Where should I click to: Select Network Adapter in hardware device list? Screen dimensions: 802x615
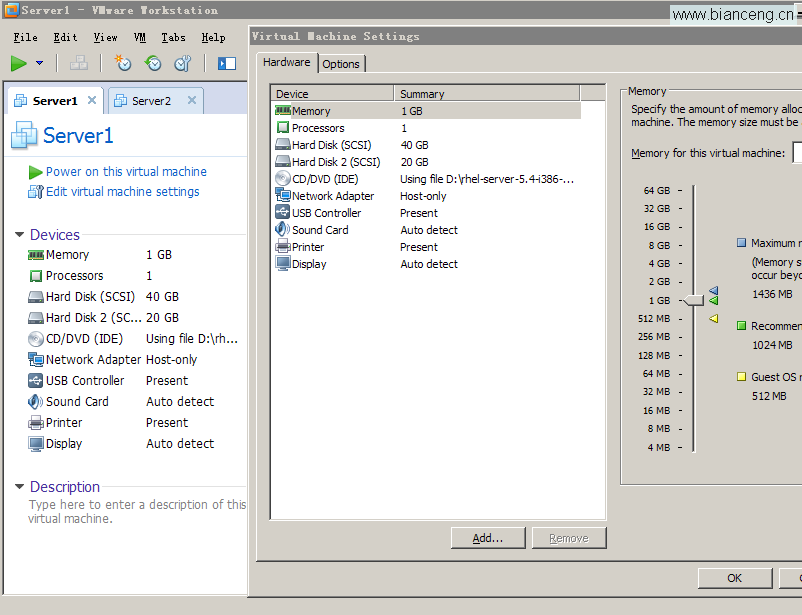click(427, 196)
